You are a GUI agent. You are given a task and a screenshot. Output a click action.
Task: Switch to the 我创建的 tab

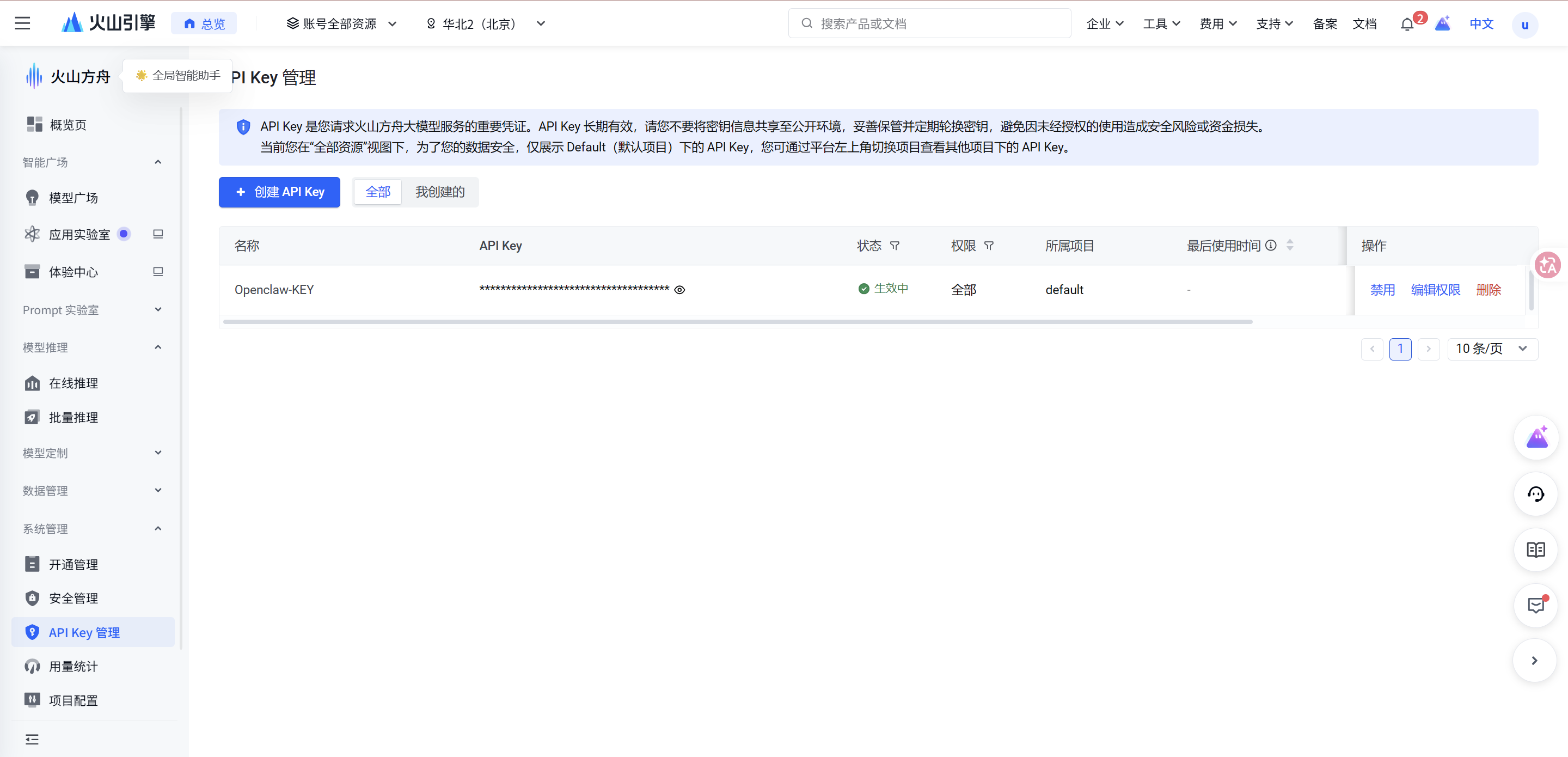coord(439,192)
